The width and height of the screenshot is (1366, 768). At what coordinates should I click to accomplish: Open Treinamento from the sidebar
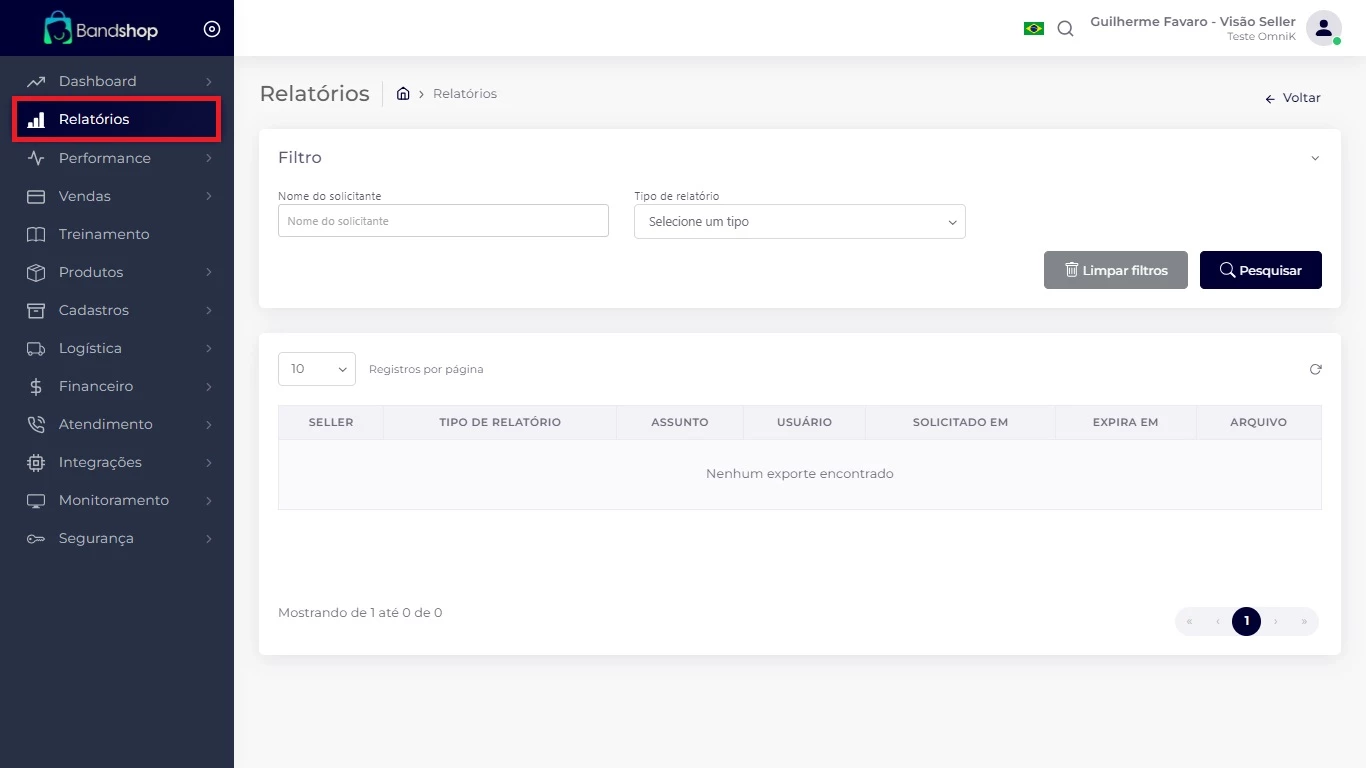point(104,234)
